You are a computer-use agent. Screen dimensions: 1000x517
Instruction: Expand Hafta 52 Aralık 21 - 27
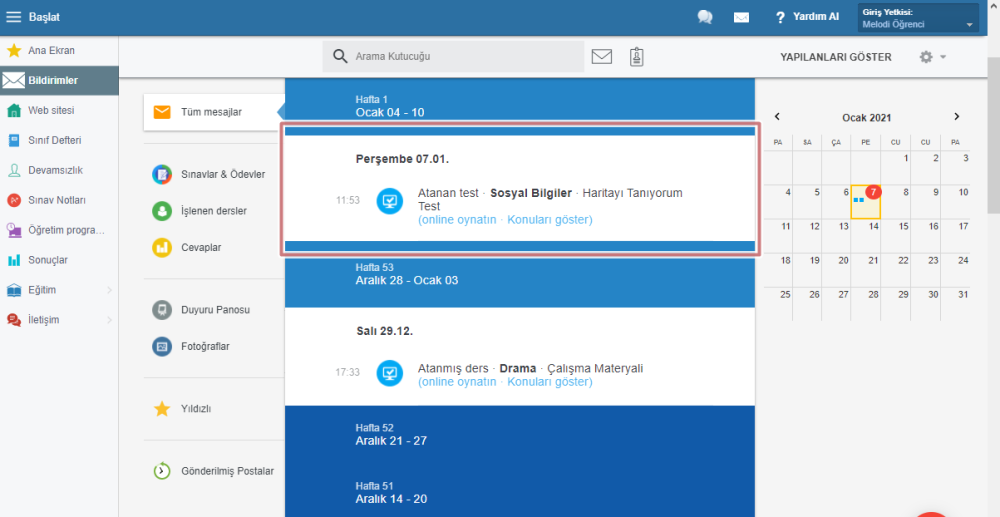520,435
